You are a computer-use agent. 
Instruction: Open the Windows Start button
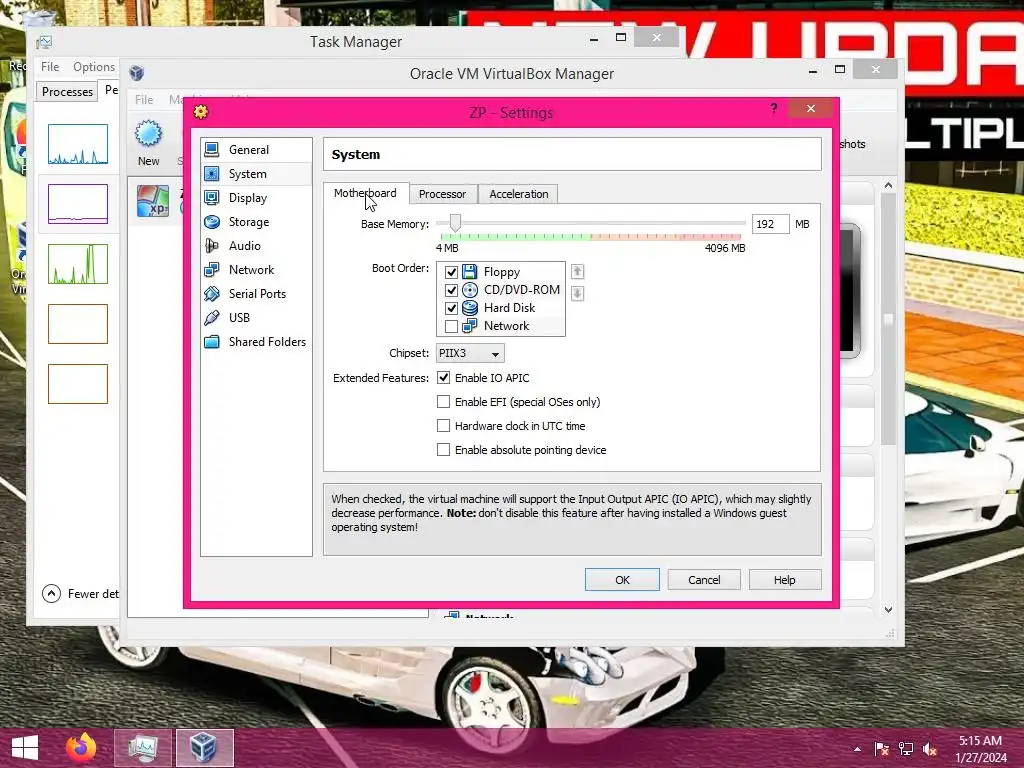click(x=25, y=748)
